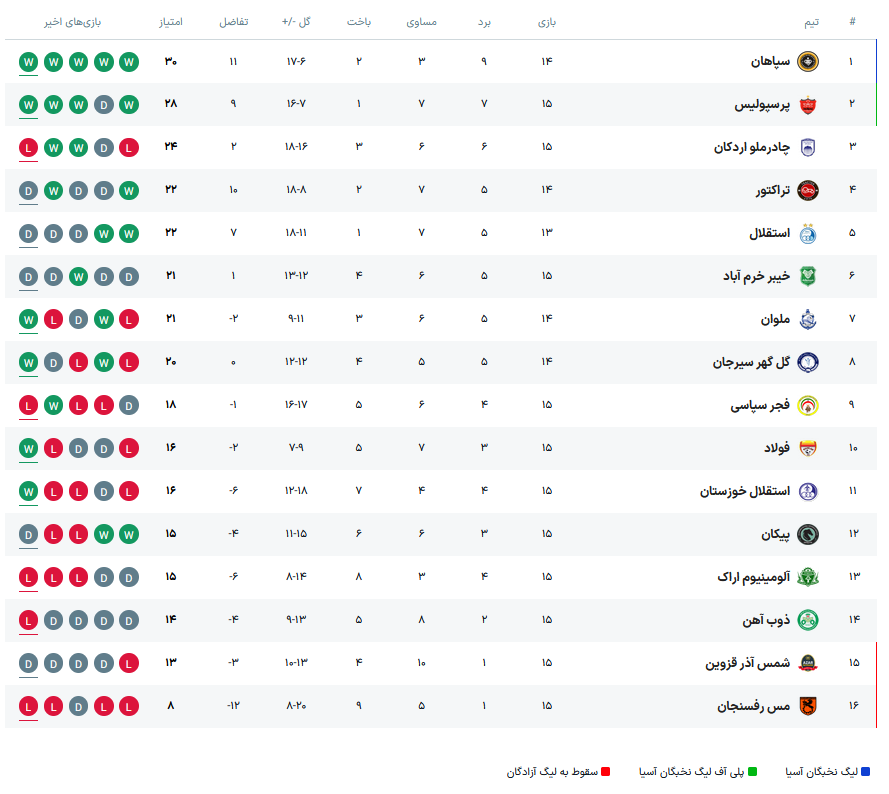Open the چادرملو اردکان team name link
This screenshot has height=794, width=889.
[752, 147]
